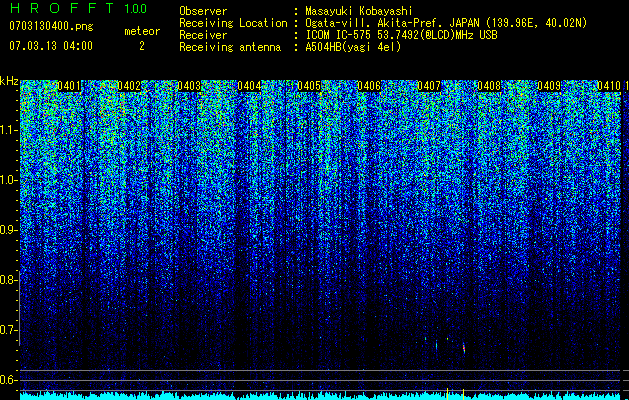Viewport: 629px width, 400px height.
Task: Click the 0403 time marker
Action: click(189, 86)
